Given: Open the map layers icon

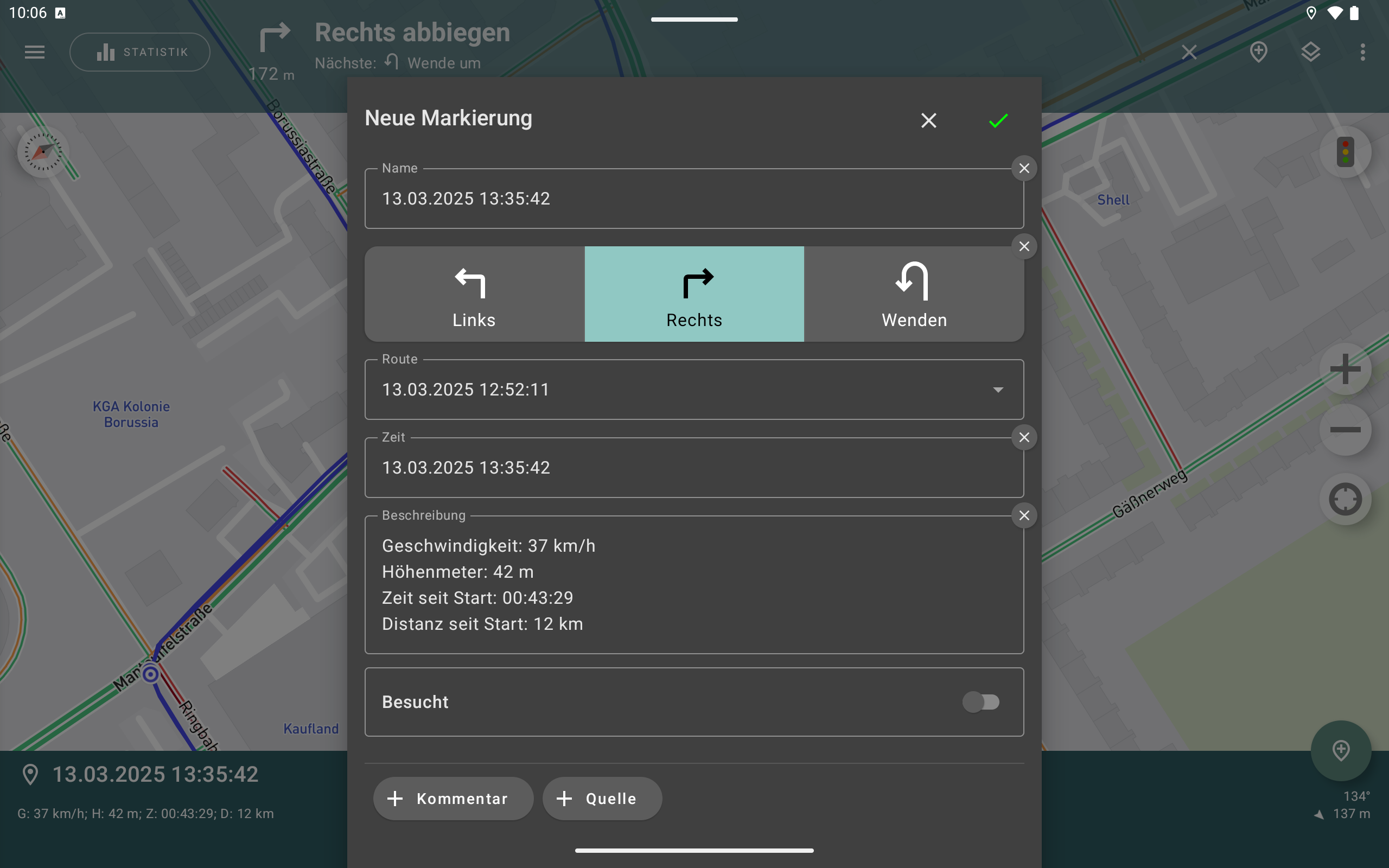Looking at the screenshot, I should [1310, 52].
